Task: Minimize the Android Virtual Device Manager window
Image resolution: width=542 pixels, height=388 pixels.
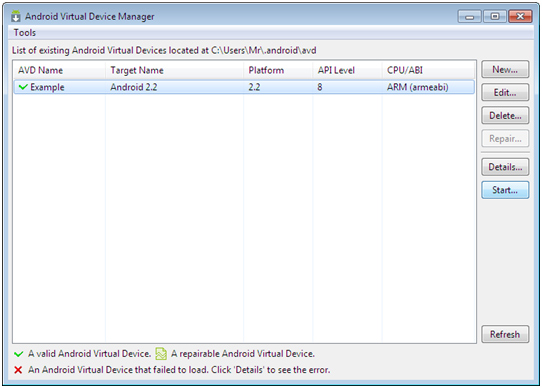Action: pyautogui.click(x=469, y=16)
